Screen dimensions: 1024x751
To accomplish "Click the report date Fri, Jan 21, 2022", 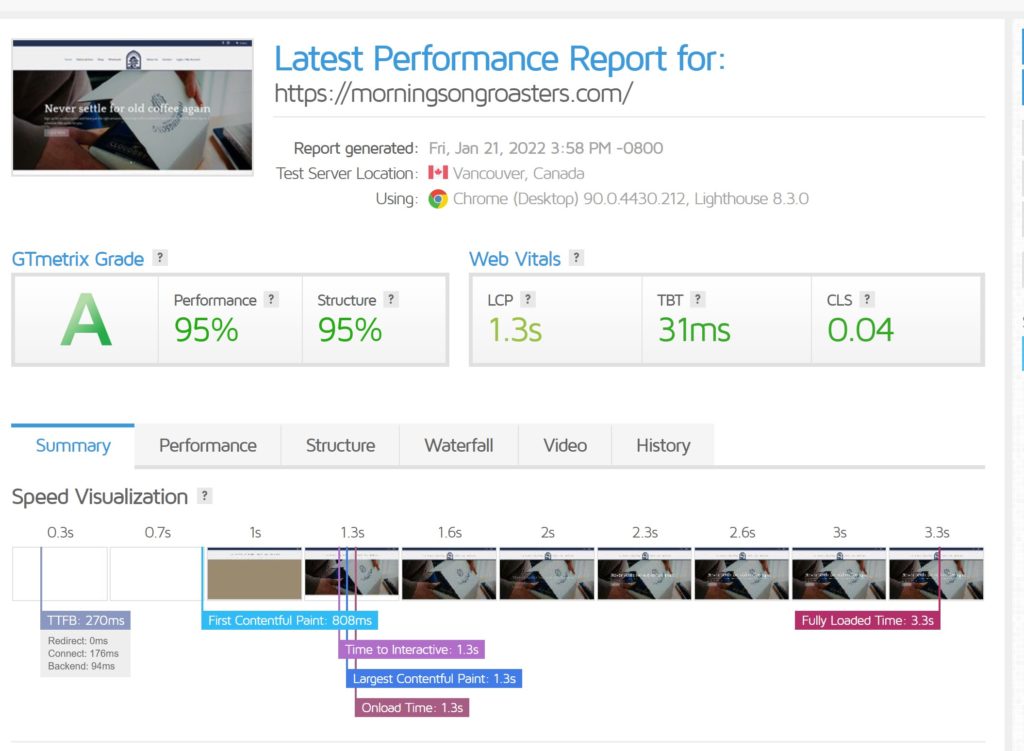I will (x=545, y=148).
